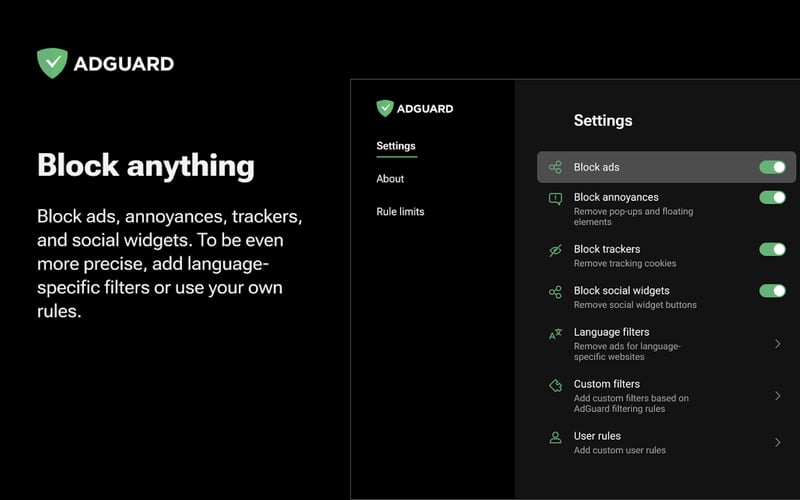Switch off Block social widgets
Image resolution: width=800 pixels, height=500 pixels.
(x=772, y=290)
